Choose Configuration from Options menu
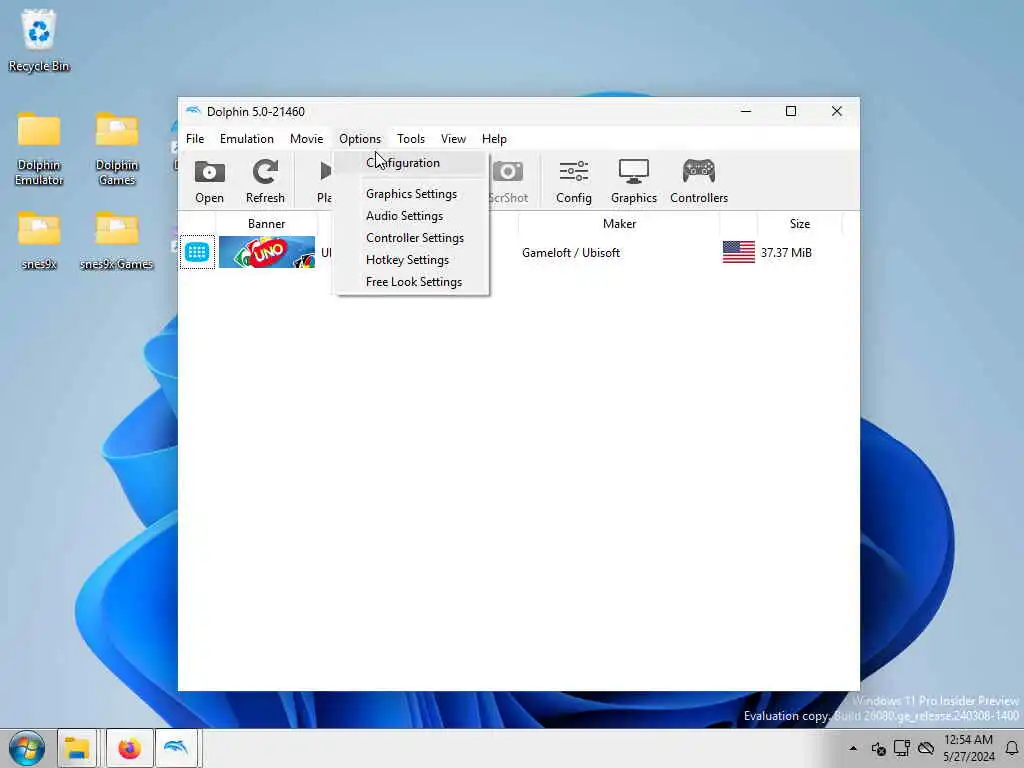Viewport: 1024px width, 768px height. (x=411, y=163)
